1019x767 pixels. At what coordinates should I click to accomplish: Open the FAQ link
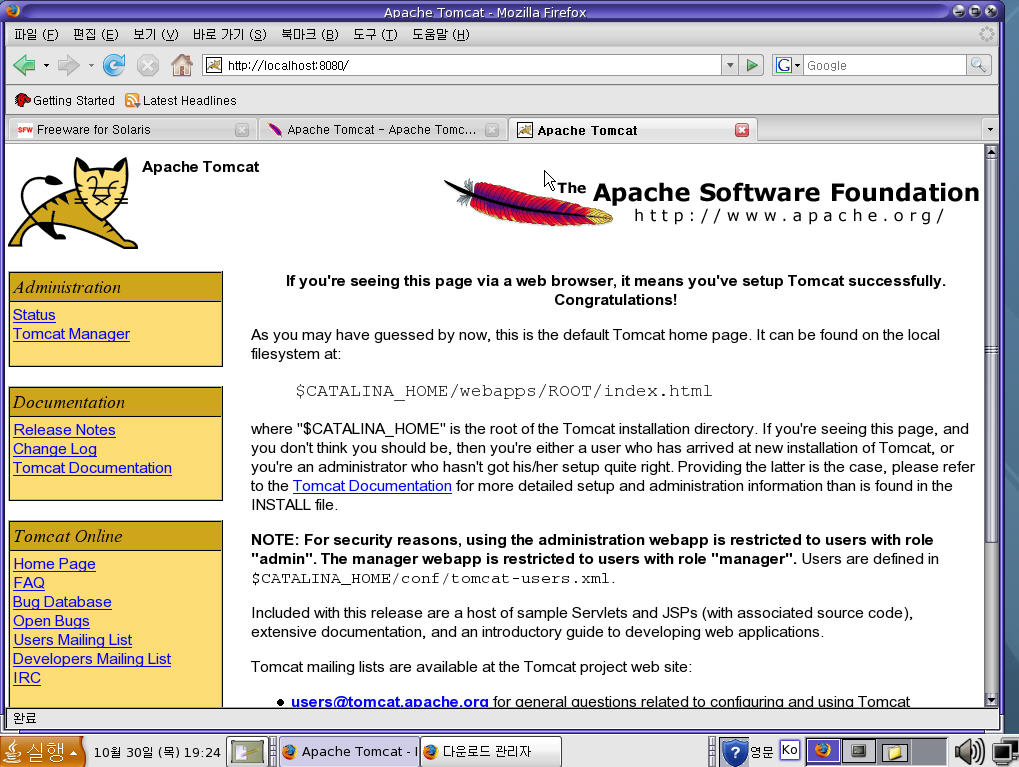[x=29, y=583]
